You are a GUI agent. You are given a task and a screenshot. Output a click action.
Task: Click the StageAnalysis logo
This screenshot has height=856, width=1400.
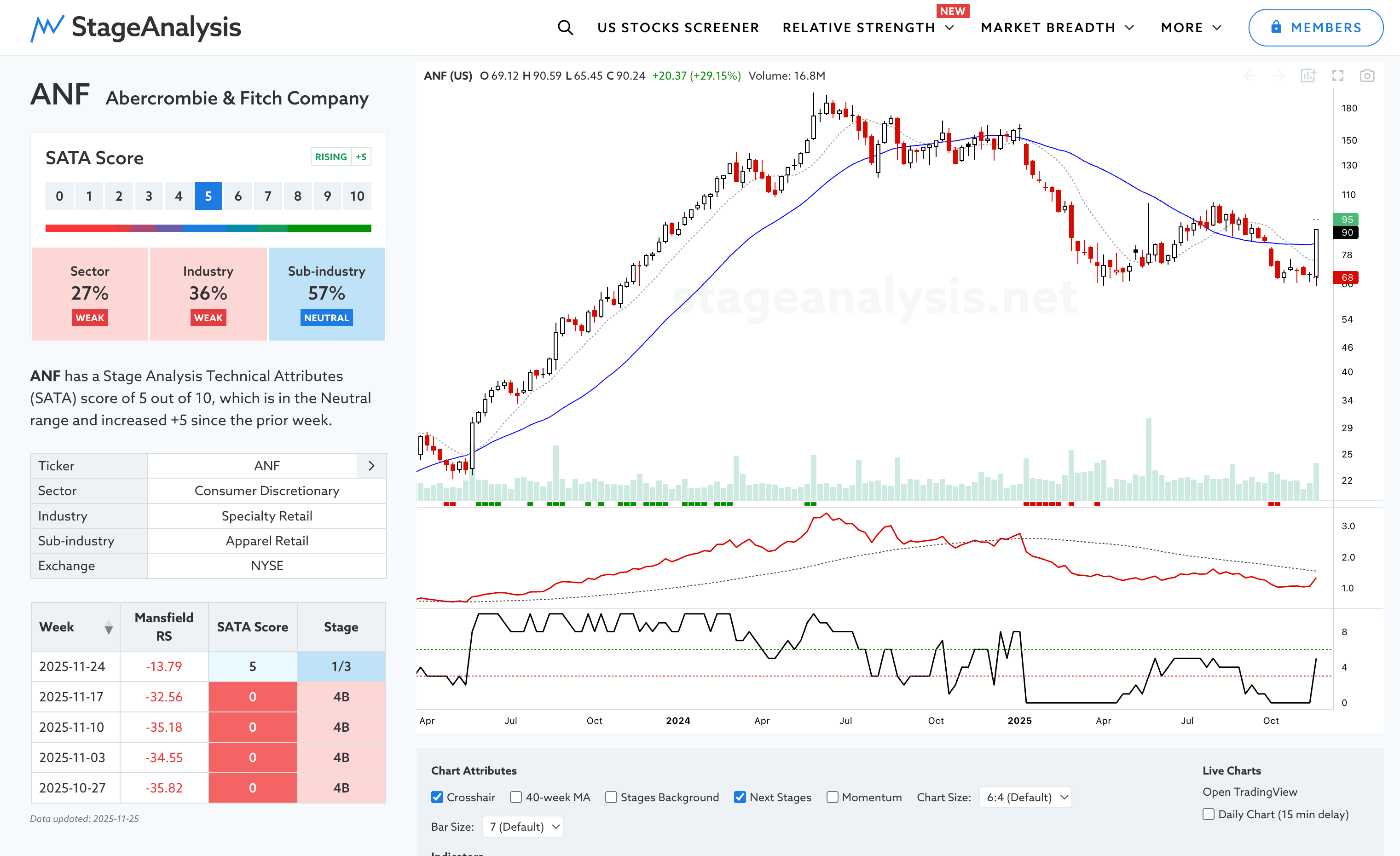136,27
